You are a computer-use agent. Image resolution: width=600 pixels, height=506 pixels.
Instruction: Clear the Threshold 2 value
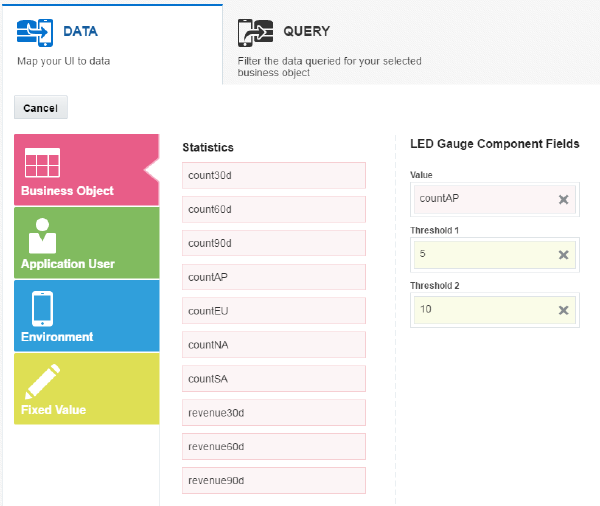563,310
